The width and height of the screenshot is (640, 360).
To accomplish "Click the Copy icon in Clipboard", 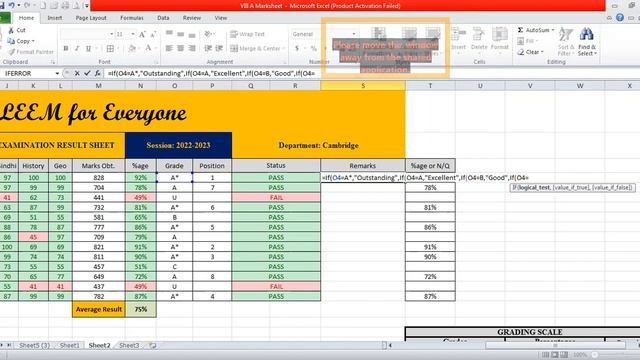I will pyautogui.click(x=11, y=41).
